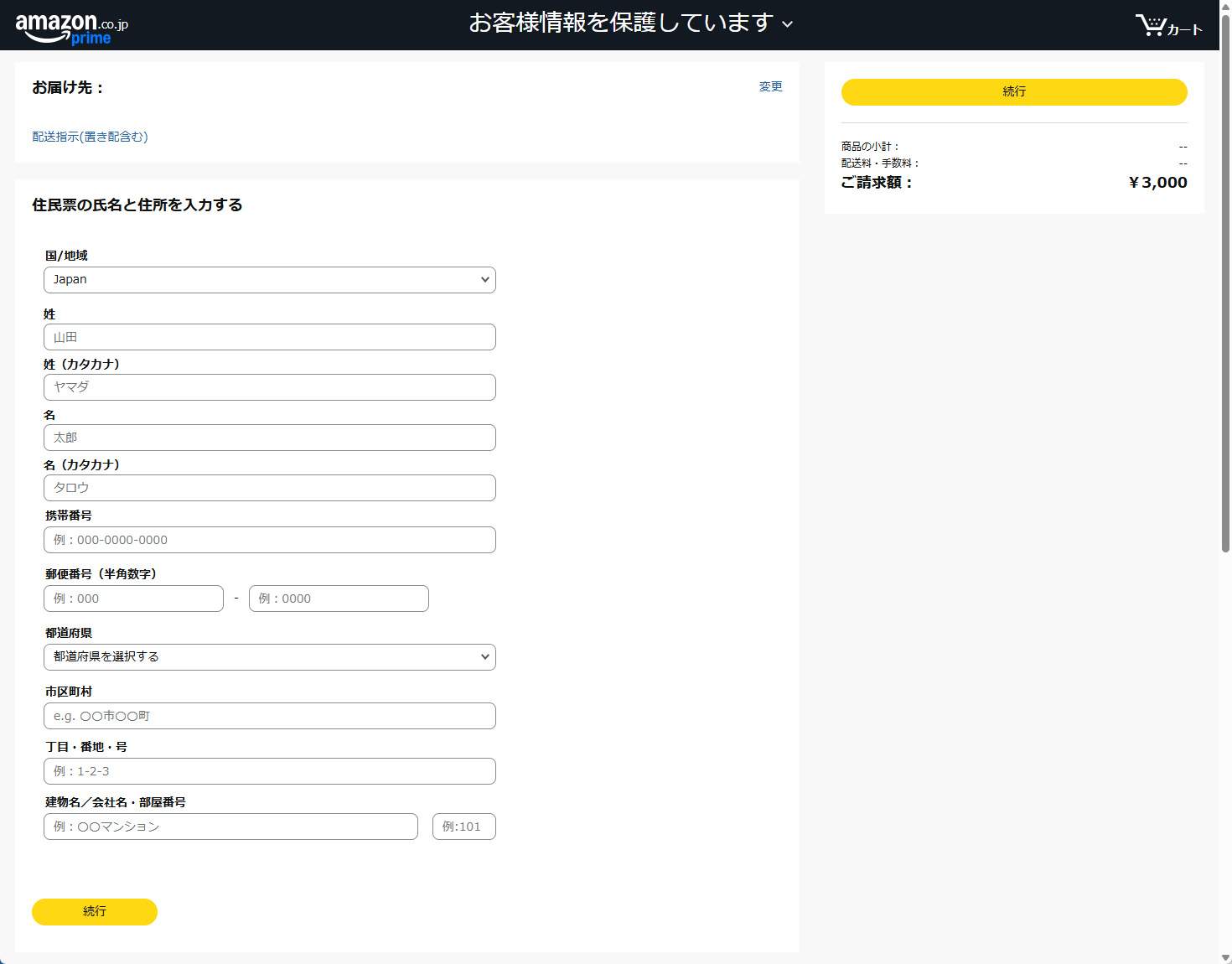Click the page vertical scrollbar thumb
This screenshot has width=1232, height=964.
pyautogui.click(x=1225, y=285)
